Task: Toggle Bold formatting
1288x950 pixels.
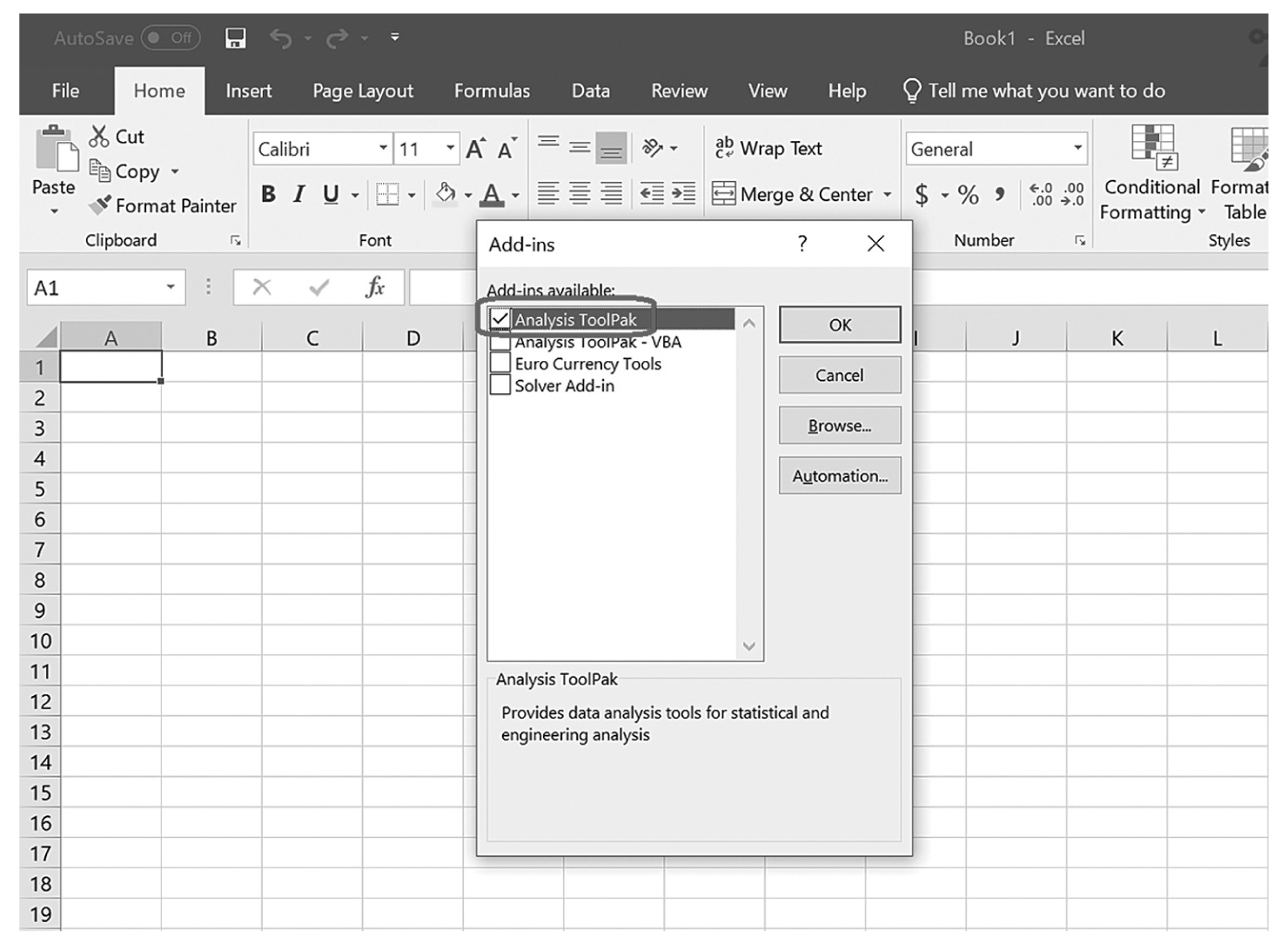Action: click(x=268, y=194)
